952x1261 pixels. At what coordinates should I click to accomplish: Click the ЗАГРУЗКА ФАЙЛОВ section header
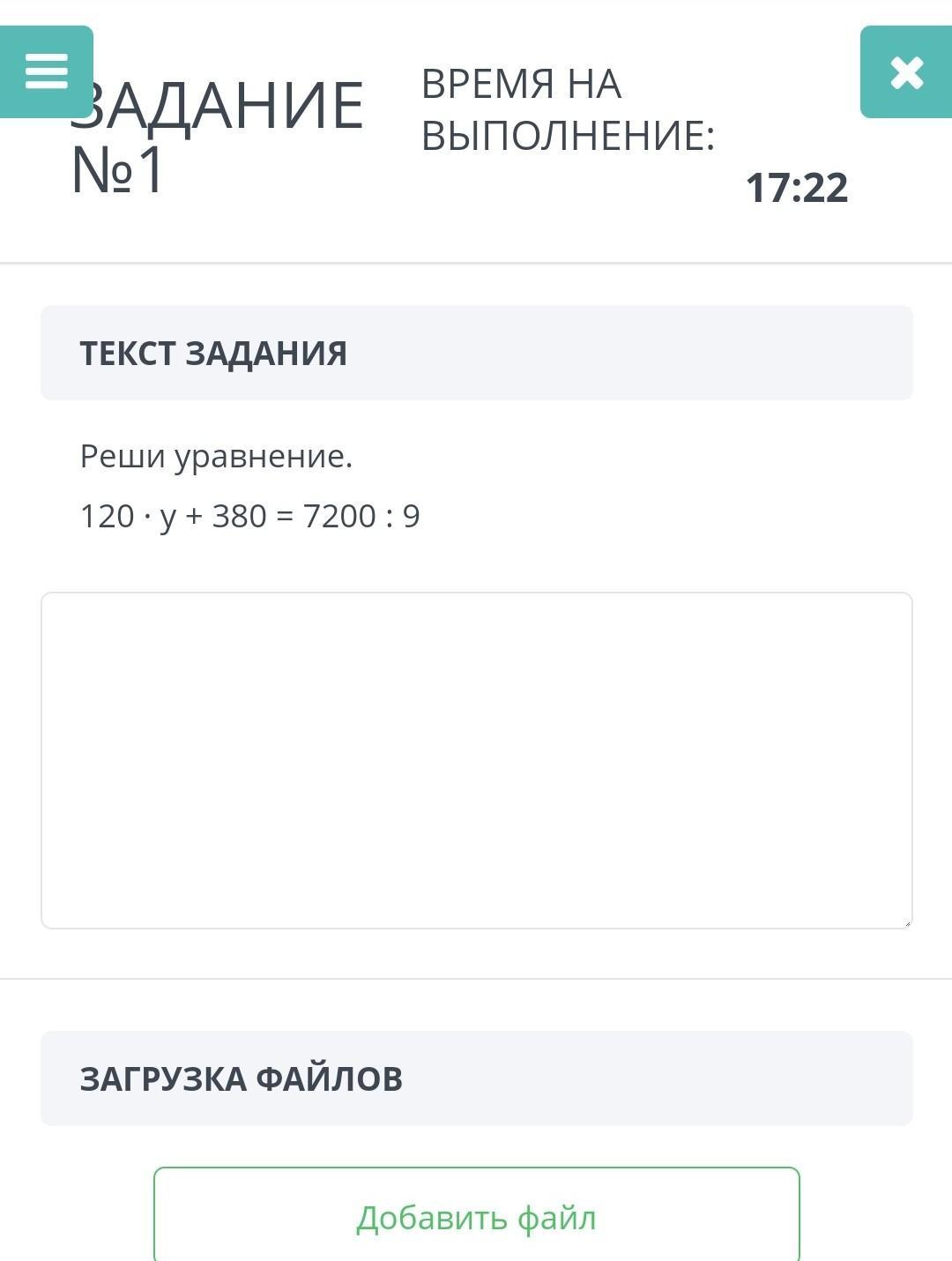pyautogui.click(x=241, y=1078)
